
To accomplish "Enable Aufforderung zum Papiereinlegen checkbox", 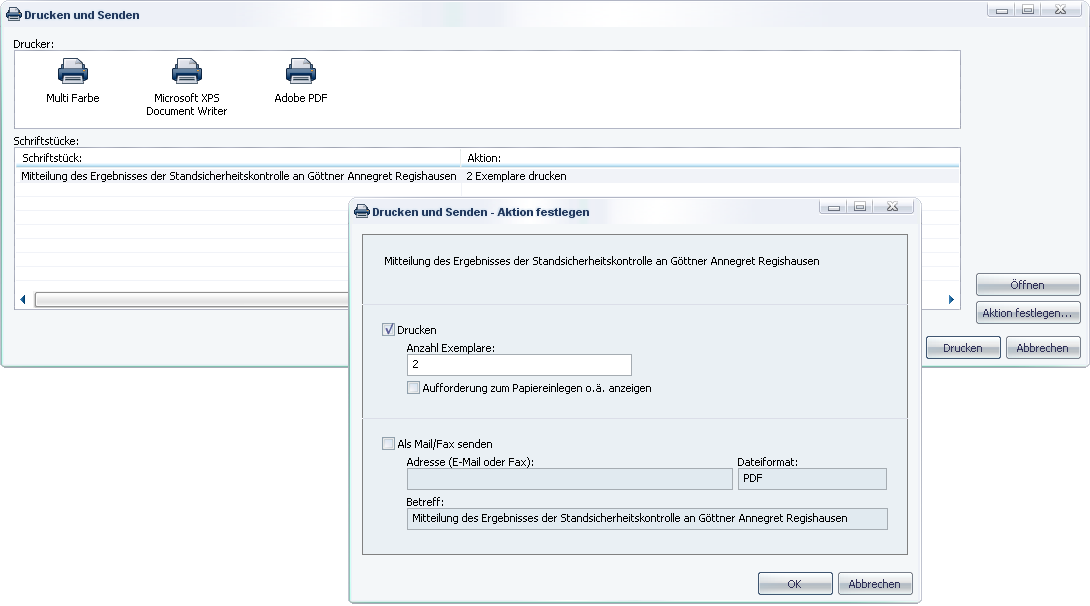I will [413, 388].
